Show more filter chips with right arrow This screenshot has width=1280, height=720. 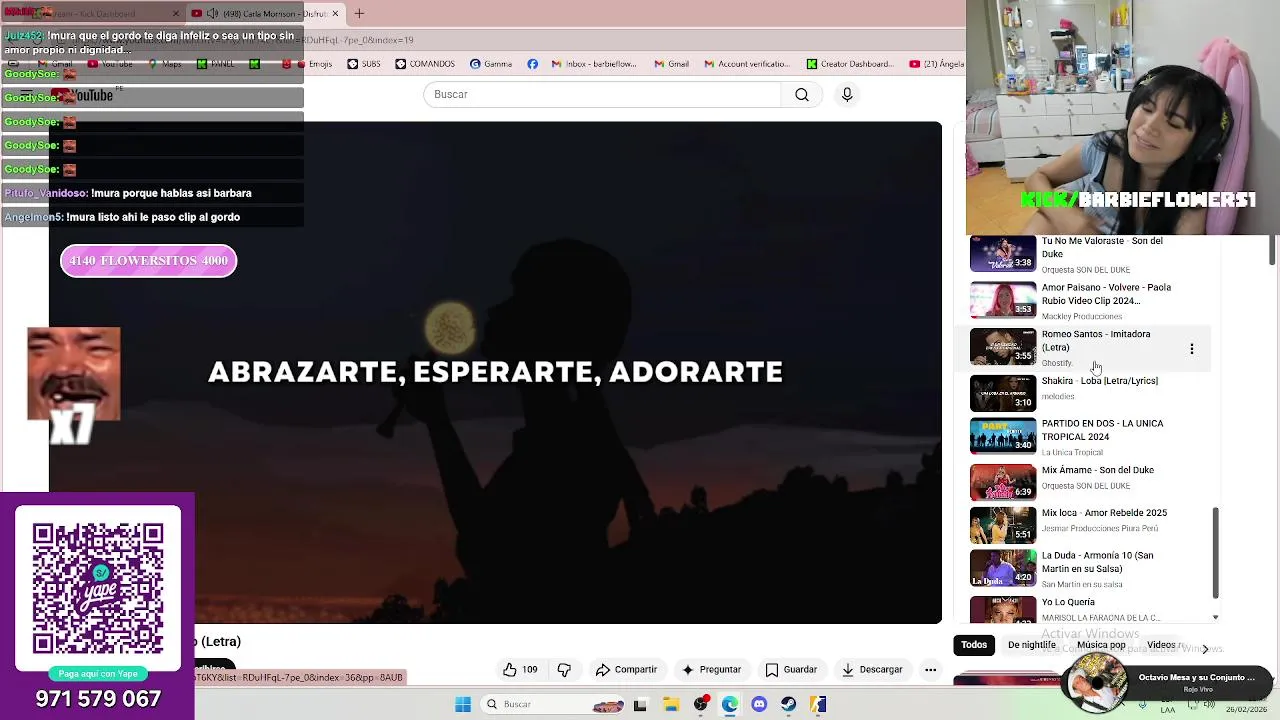pyautogui.click(x=1205, y=648)
